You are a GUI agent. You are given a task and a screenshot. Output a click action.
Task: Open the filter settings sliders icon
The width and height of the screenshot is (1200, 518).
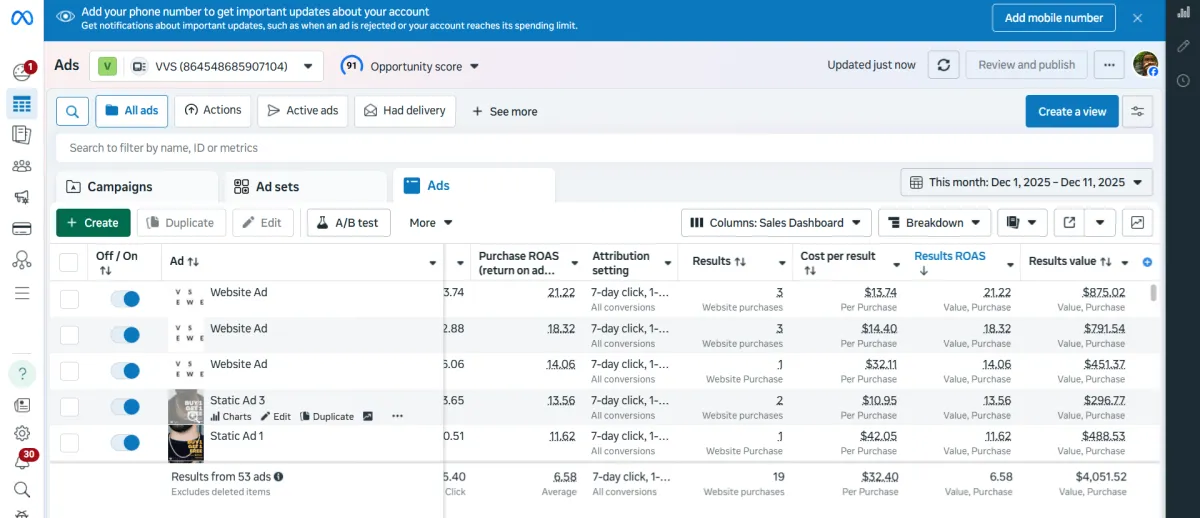click(x=1137, y=111)
